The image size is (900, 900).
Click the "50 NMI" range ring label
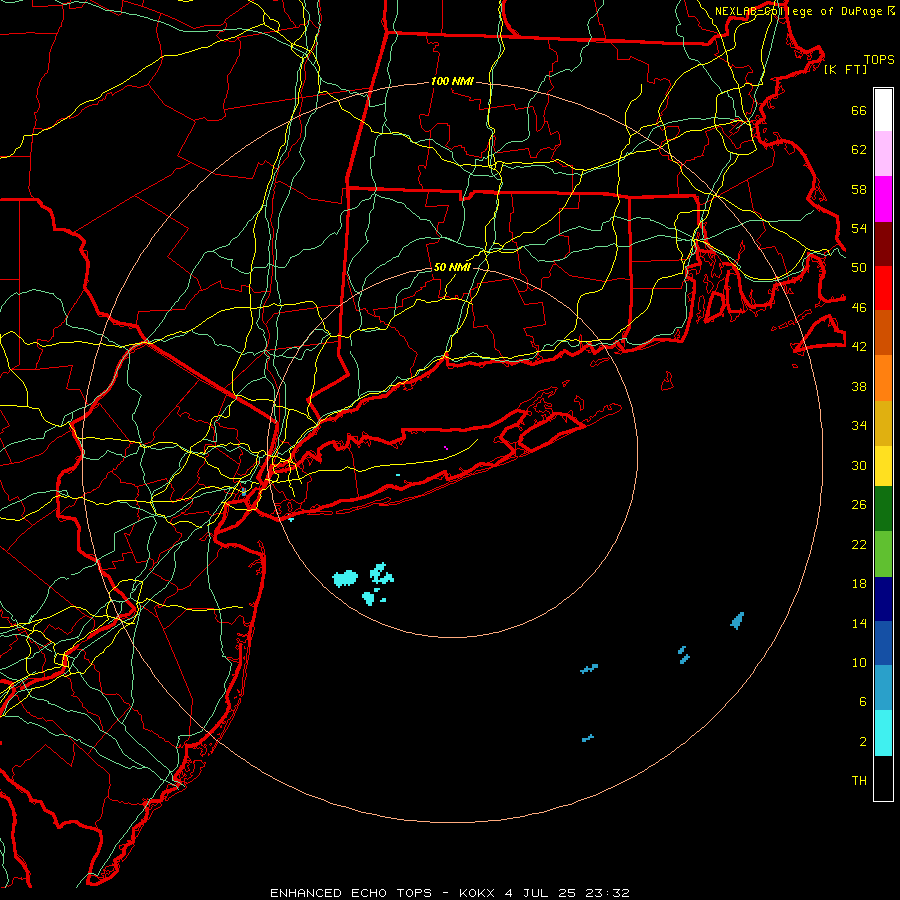point(452,267)
